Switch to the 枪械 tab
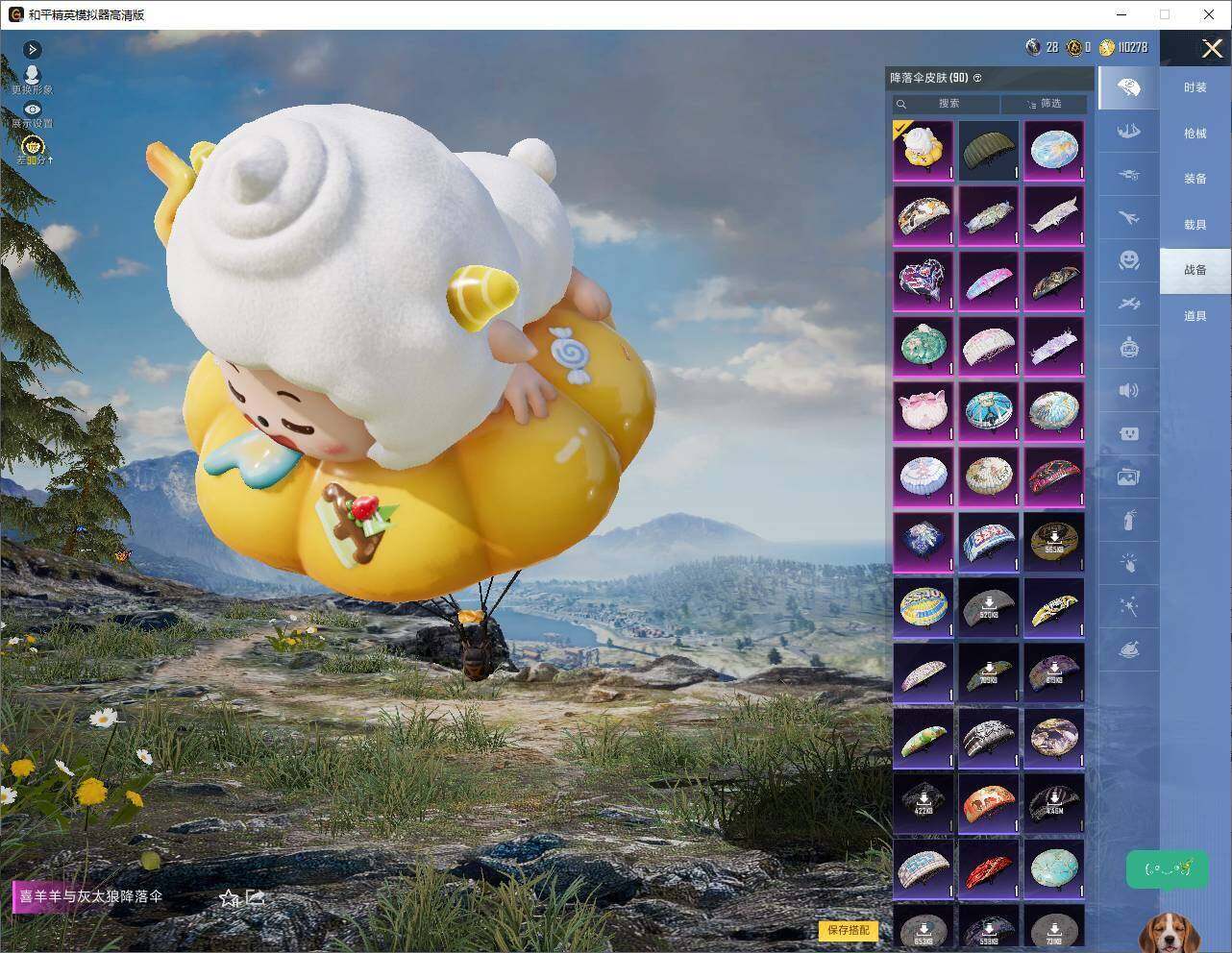1232x953 pixels. coord(1195,134)
